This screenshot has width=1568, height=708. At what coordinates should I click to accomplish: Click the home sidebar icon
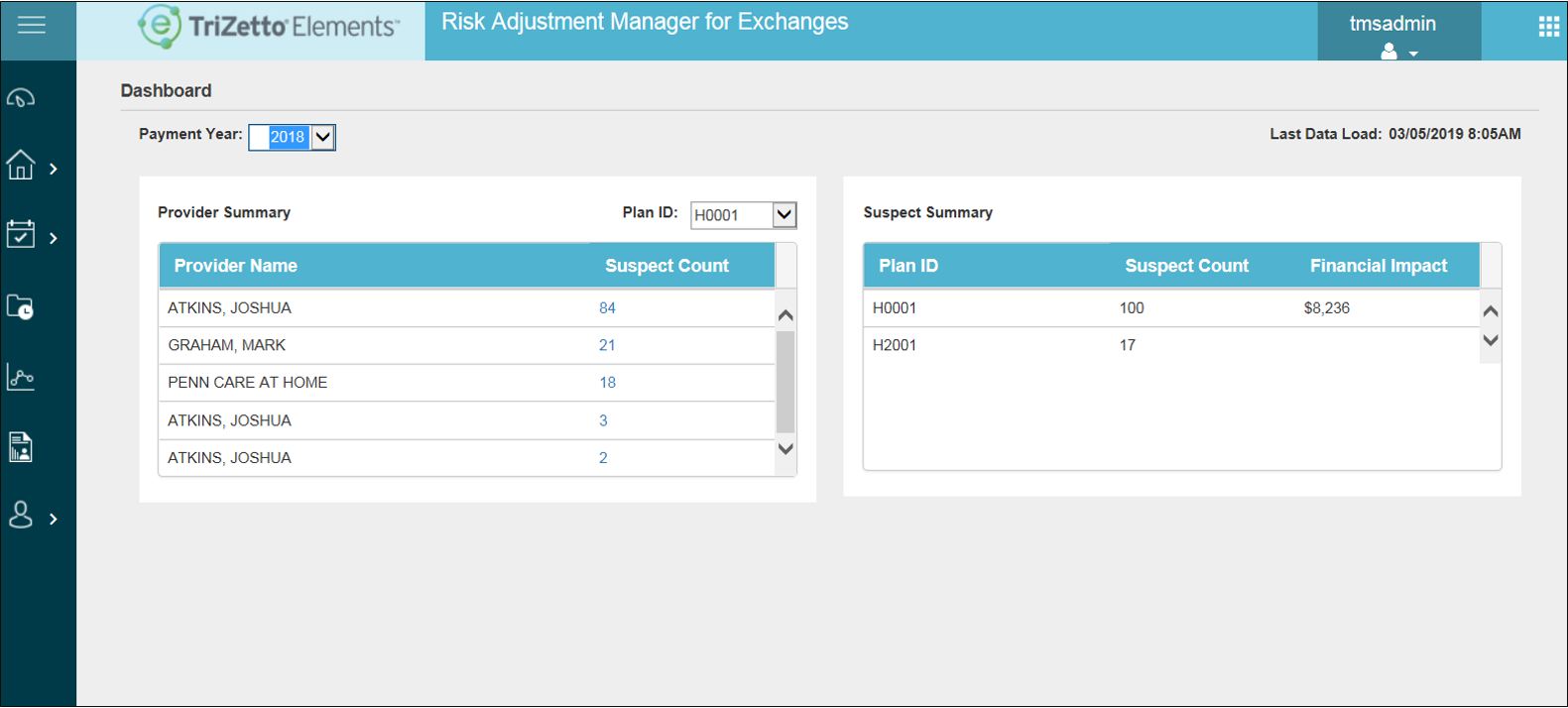(21, 165)
